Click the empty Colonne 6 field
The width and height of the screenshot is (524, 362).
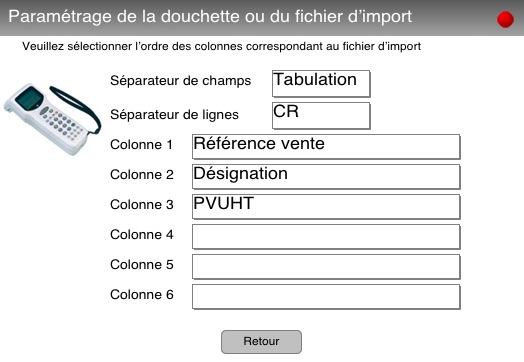(326, 297)
